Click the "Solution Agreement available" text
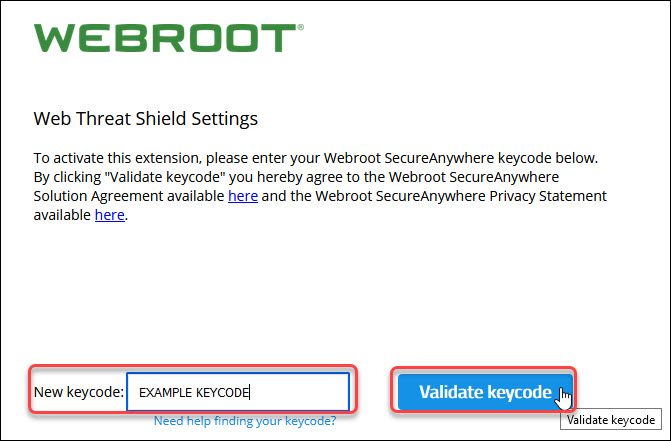The width and height of the screenshot is (671, 441). [x=129, y=196]
